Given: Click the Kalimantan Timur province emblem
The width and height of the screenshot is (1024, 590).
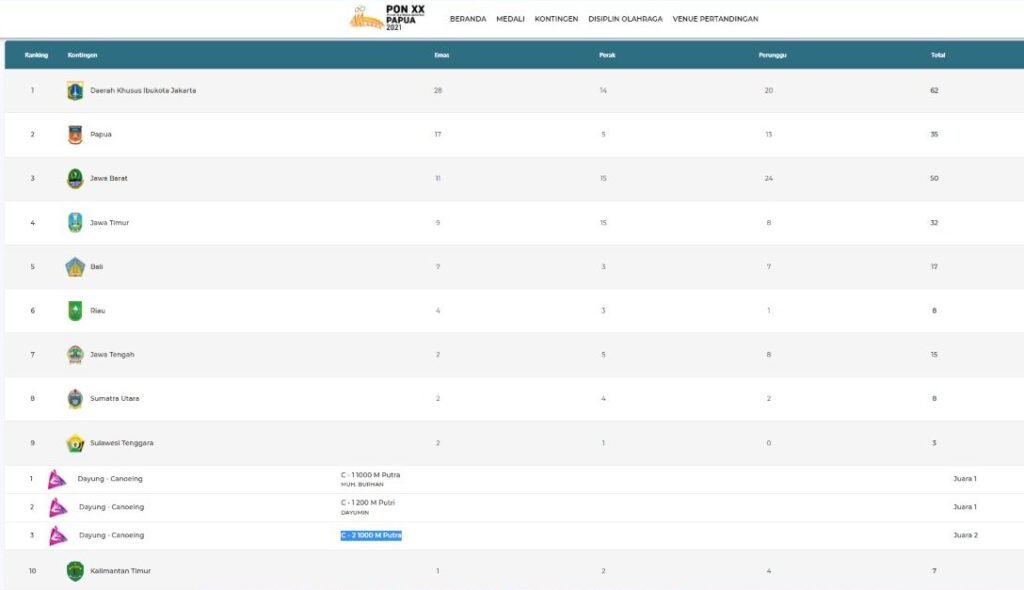Looking at the screenshot, I should pyautogui.click(x=75, y=571).
